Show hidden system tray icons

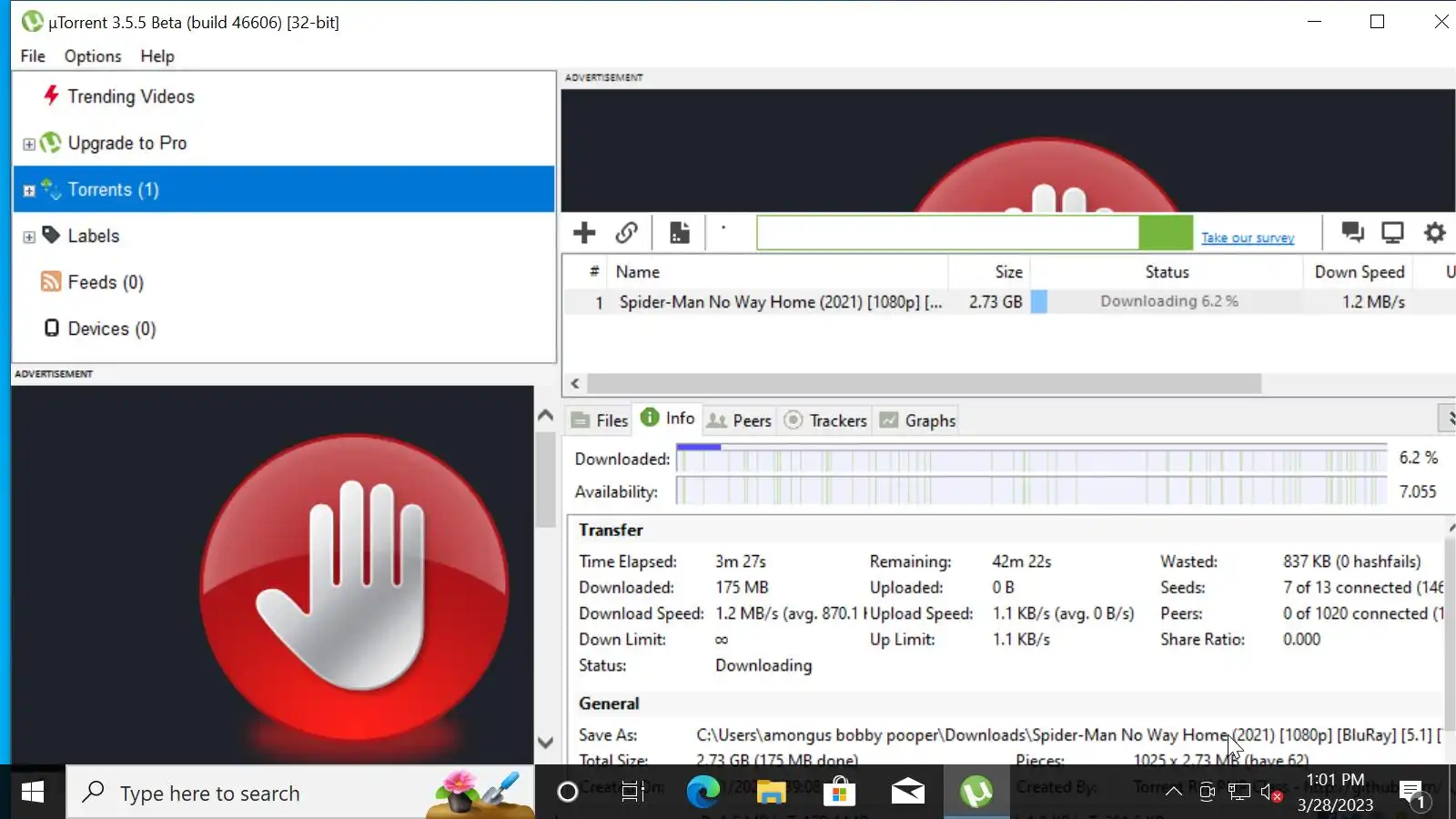1174,792
